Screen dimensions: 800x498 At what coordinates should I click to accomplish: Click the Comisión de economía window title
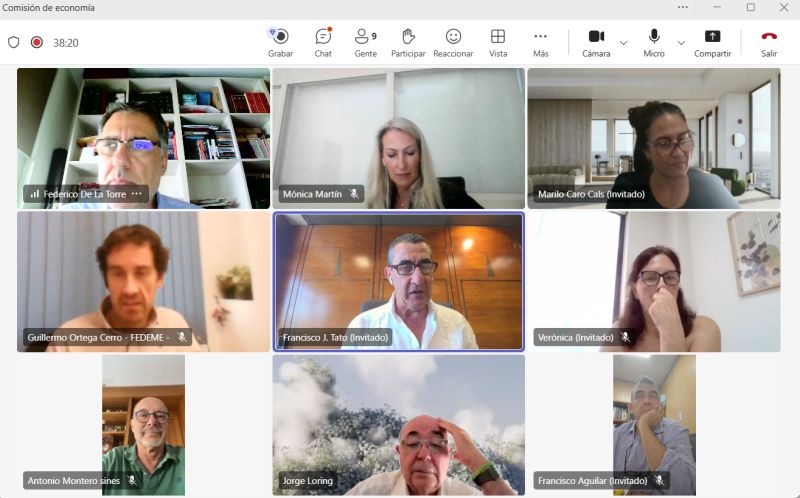pos(48,8)
